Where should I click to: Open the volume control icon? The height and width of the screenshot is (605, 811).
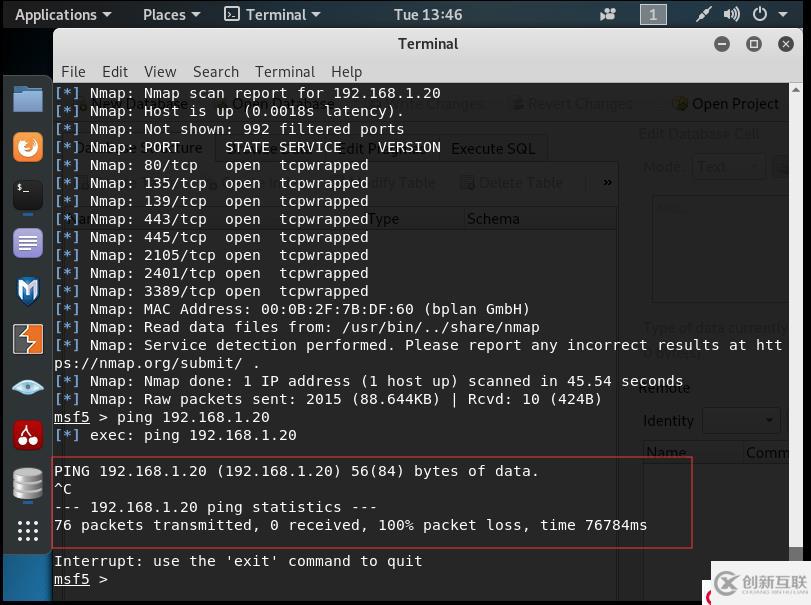pos(731,14)
